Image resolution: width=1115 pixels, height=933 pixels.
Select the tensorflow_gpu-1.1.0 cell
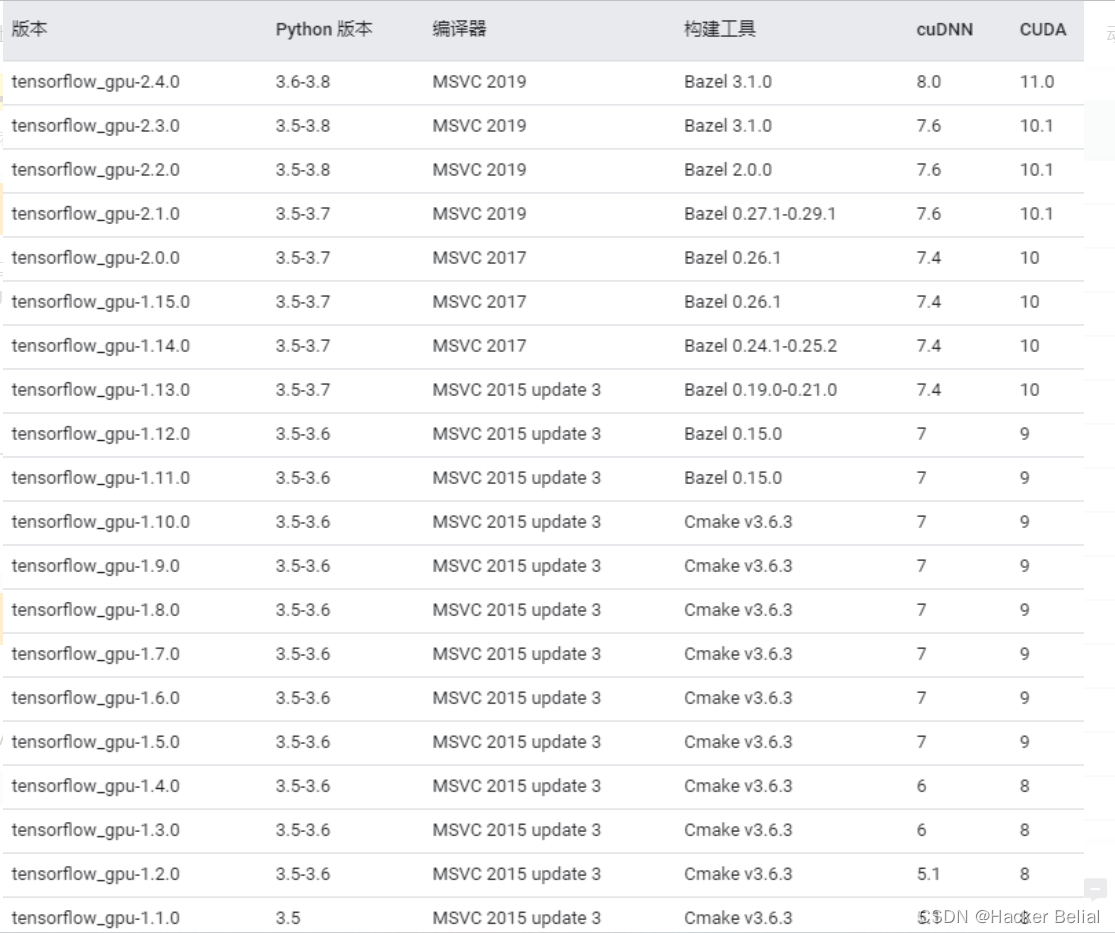tap(95, 919)
